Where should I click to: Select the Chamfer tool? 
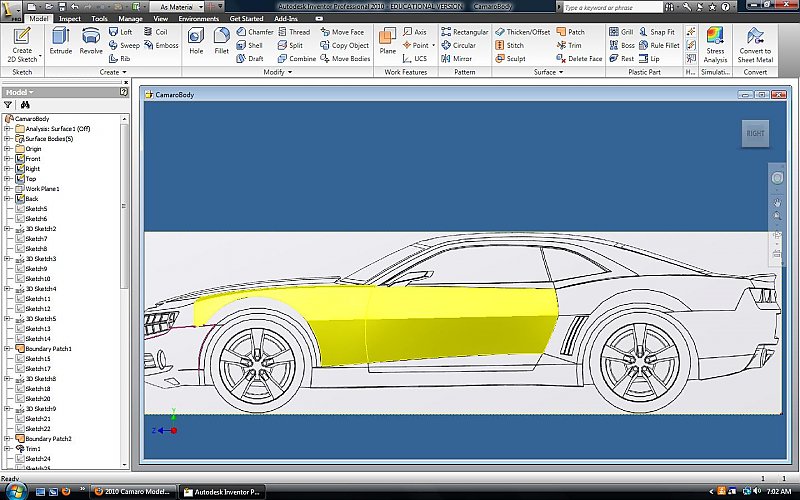255,32
